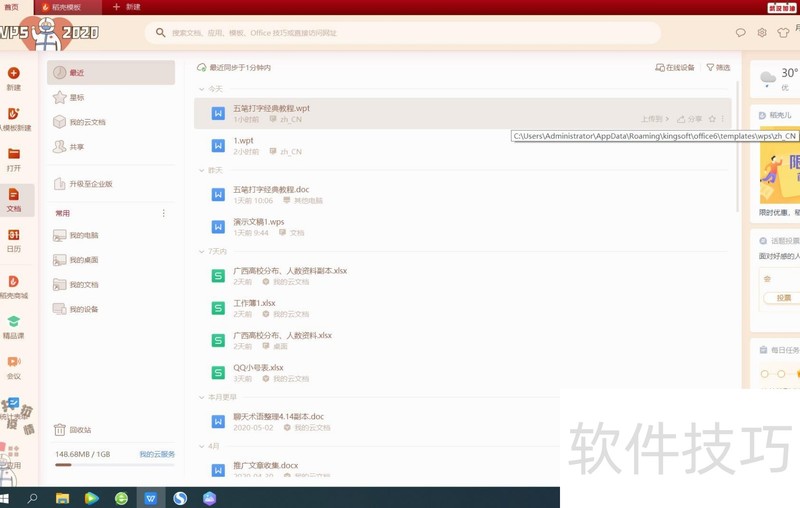This screenshot has width=800, height=508.
Task: Select 最近 in the navigation list
Action: tap(111, 72)
